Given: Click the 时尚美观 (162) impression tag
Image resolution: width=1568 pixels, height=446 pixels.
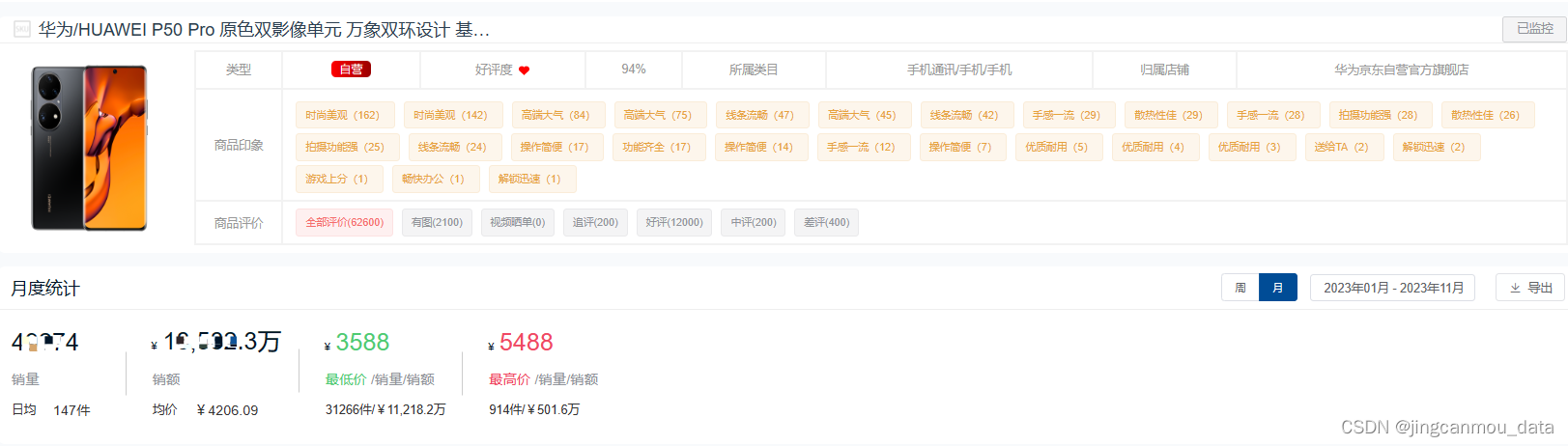Looking at the screenshot, I should pos(345,115).
